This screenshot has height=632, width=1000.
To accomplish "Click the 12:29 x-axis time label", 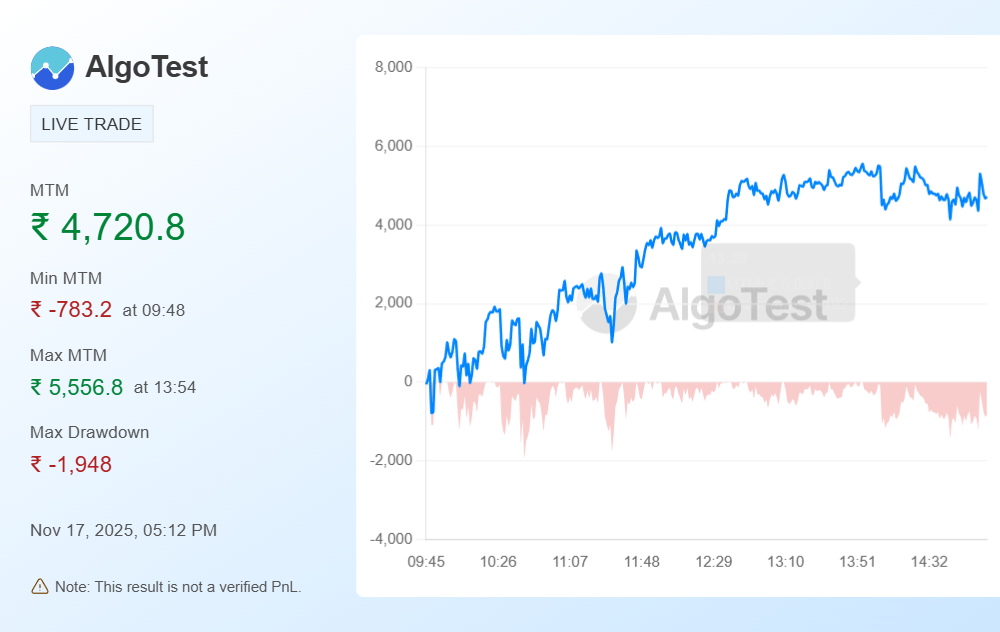I will pos(713,562).
